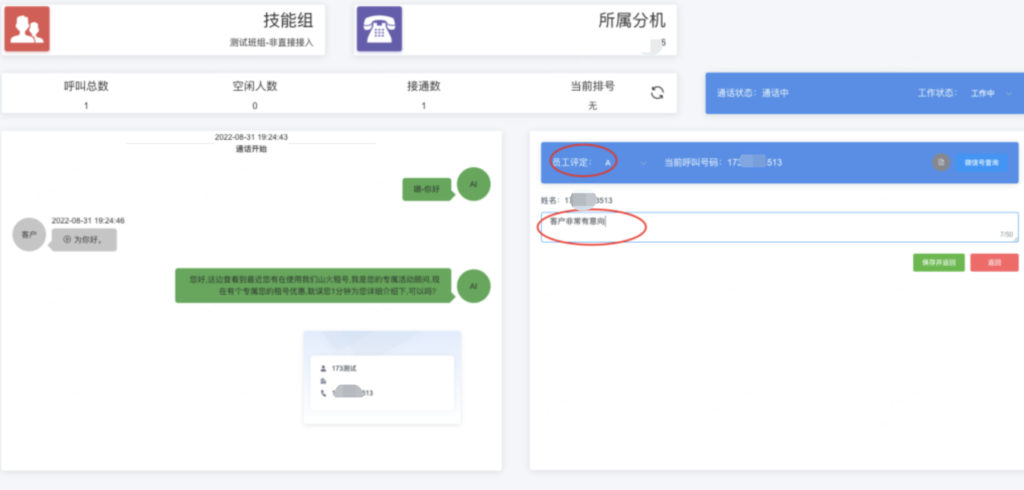Click the remarks text field 客户非常有意向
This screenshot has width=1024, height=490.
pos(778,226)
